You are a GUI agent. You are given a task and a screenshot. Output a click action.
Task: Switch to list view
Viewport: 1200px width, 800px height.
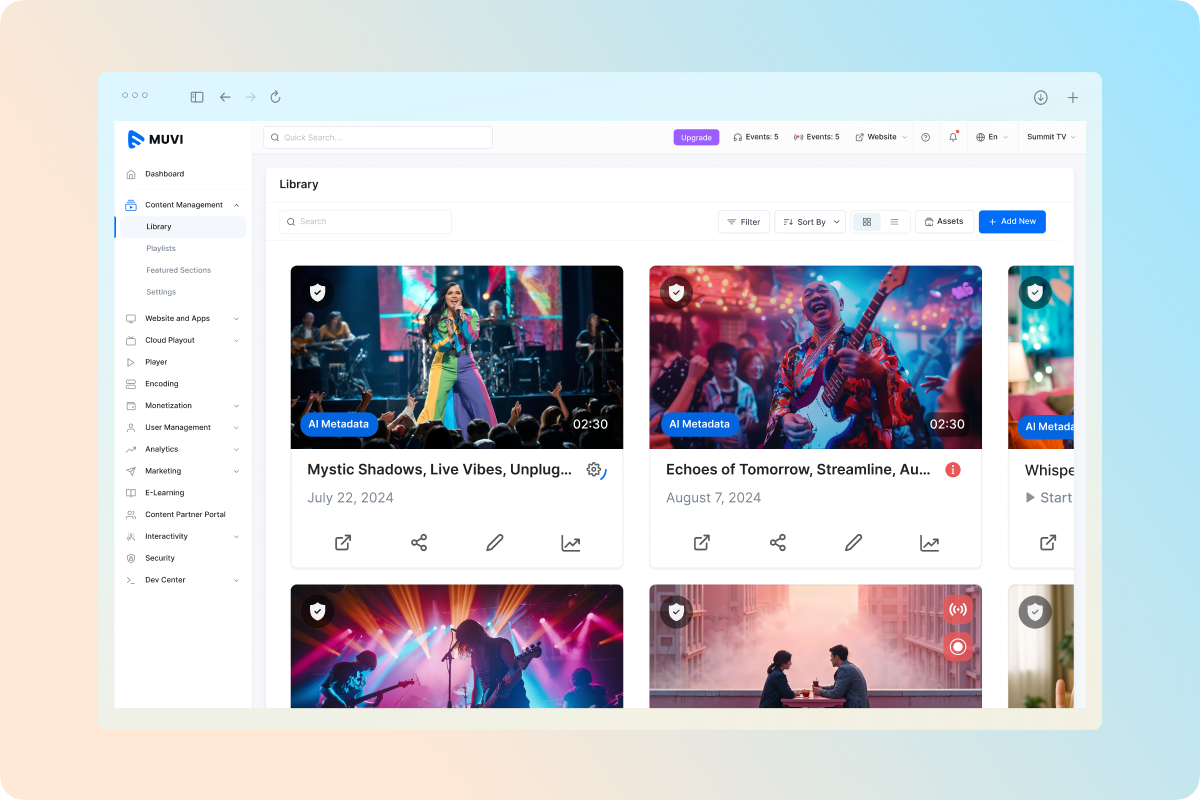pyautogui.click(x=894, y=222)
